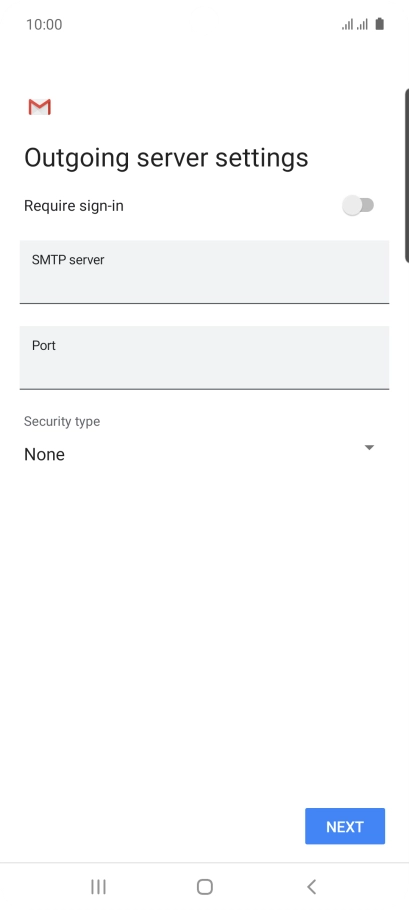409x910 pixels.
Task: Focus the SMTP server input field
Action: [x=204, y=272]
